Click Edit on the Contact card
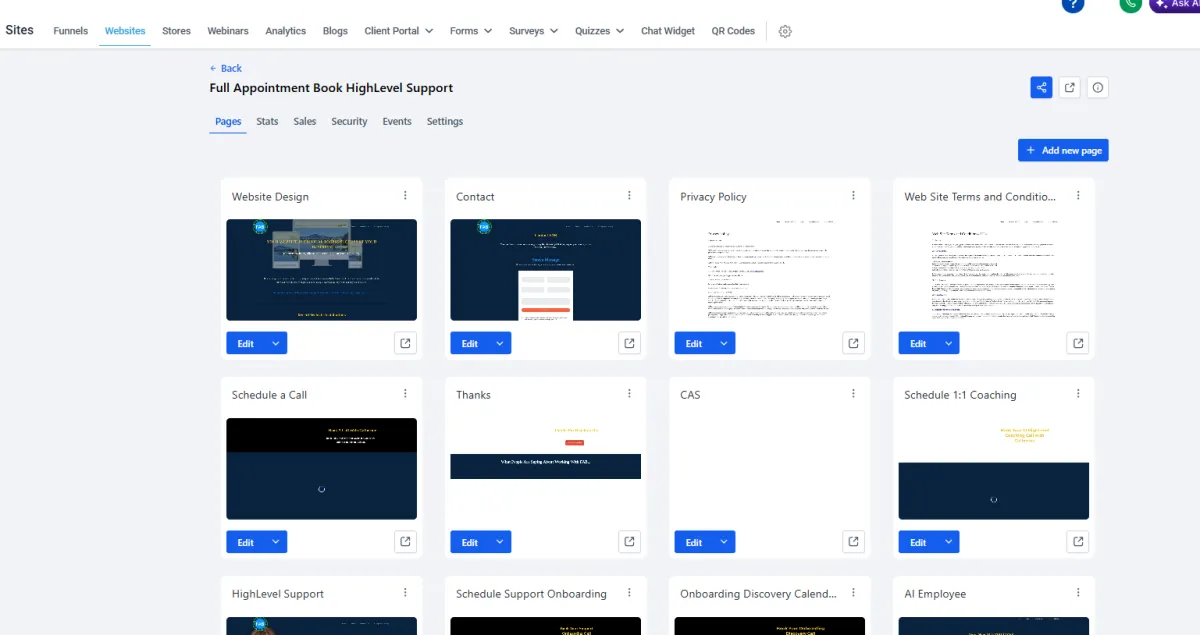This screenshot has width=1200, height=635. [470, 343]
